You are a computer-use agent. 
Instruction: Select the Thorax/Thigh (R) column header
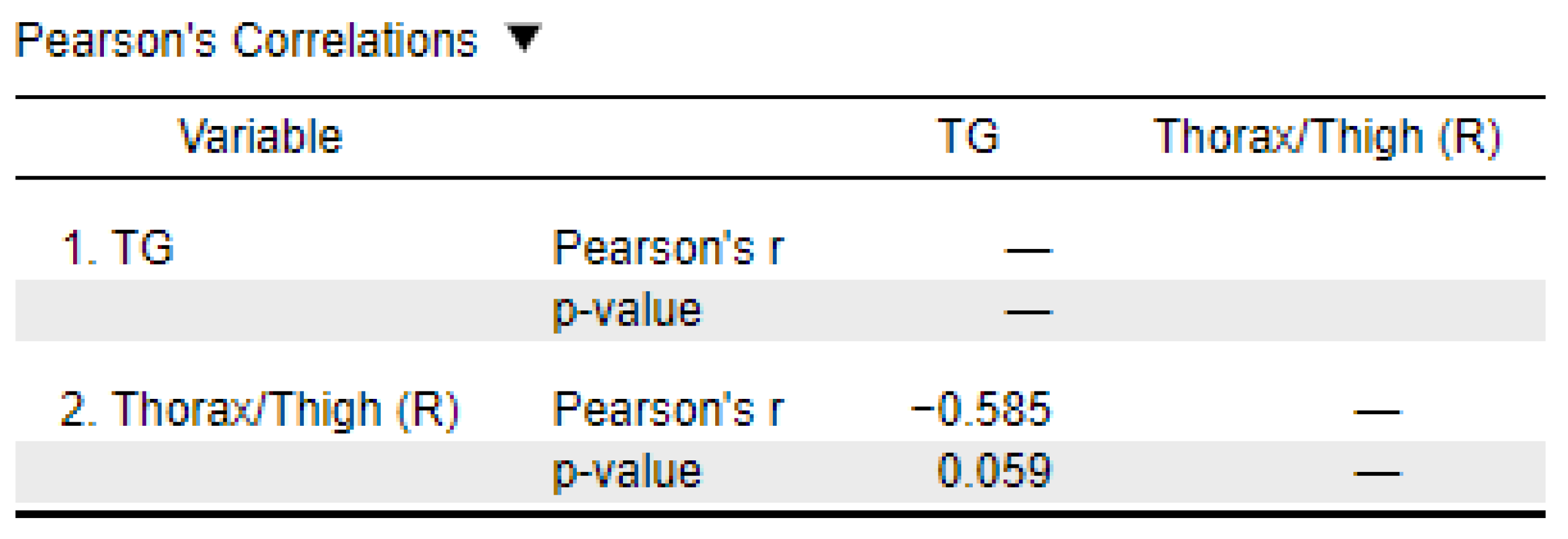pyautogui.click(x=1326, y=137)
